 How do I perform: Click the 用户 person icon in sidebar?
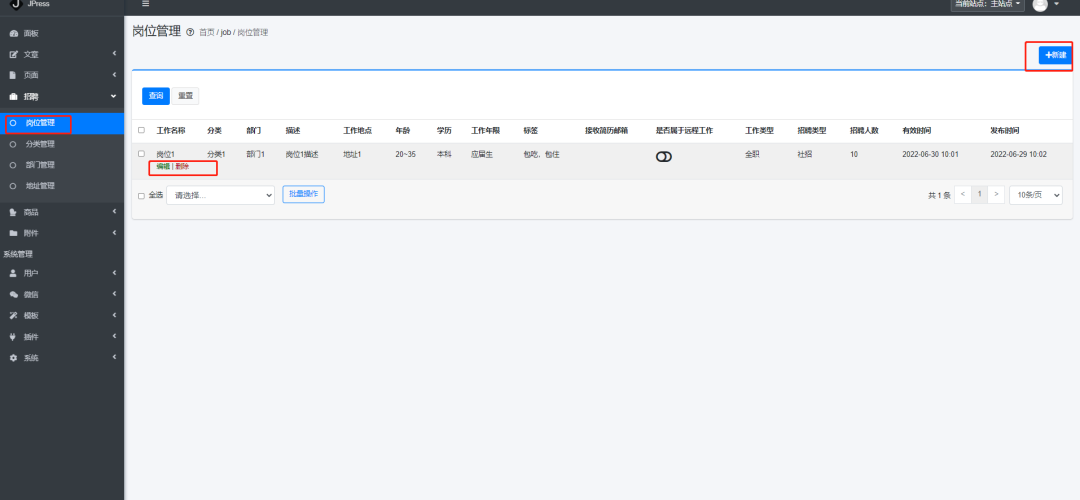[13, 273]
